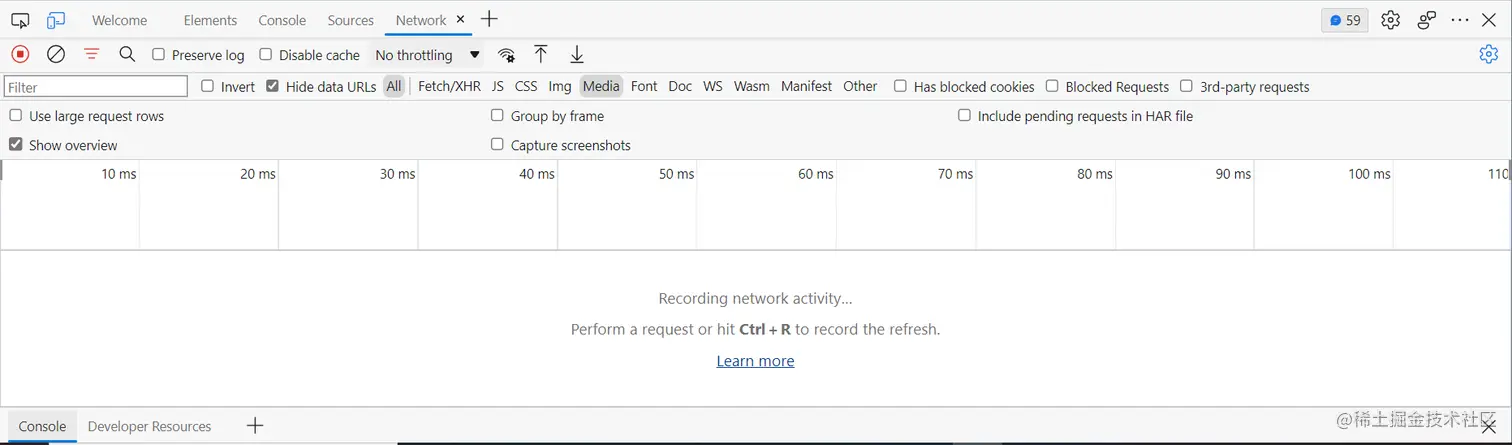Screen dimensions: 1512x445
Task: Open Network settings gear on right
Action: coord(1489,55)
